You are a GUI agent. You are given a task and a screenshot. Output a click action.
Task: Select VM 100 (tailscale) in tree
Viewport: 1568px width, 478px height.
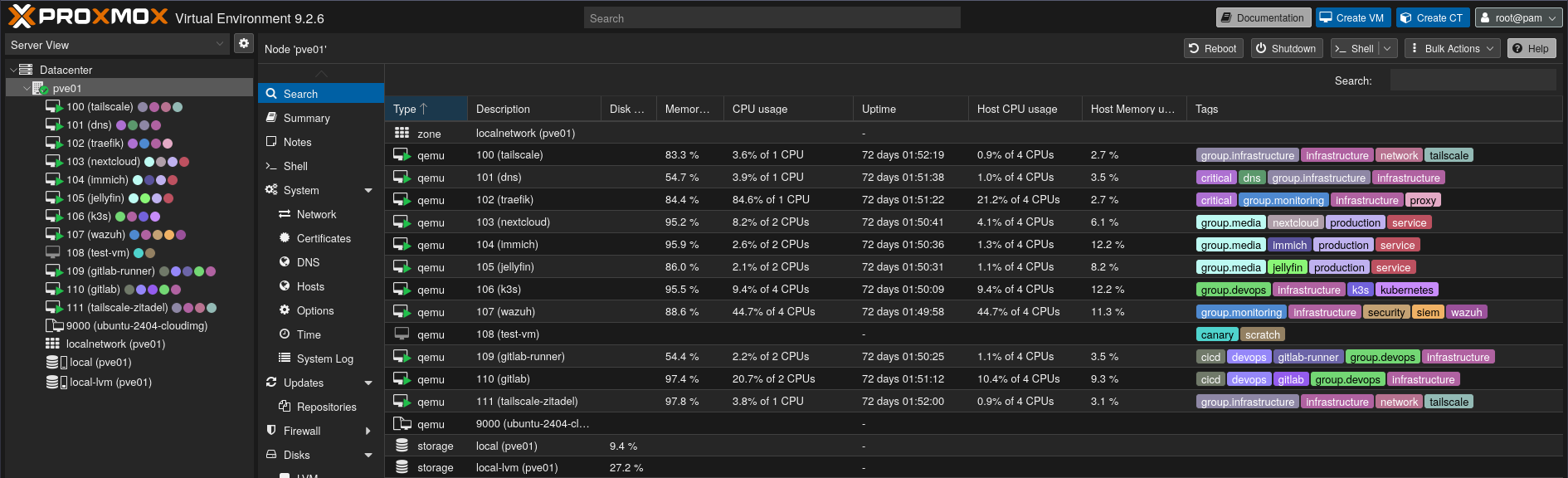tap(100, 106)
